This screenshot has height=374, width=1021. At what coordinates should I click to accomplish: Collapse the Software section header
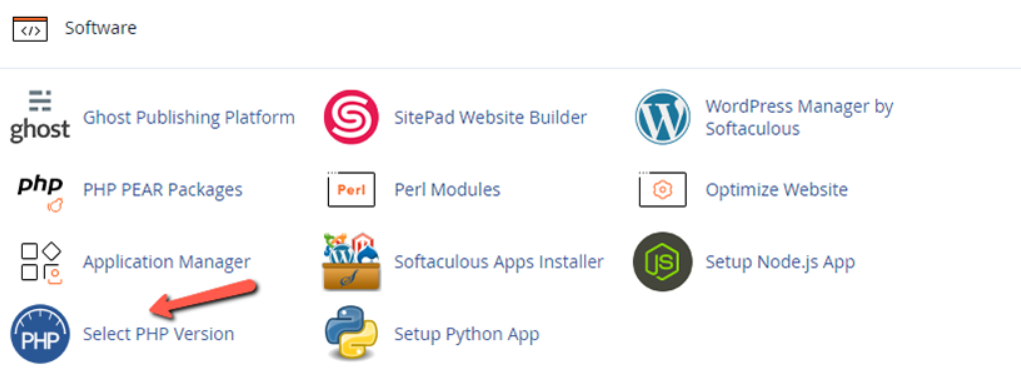[101, 28]
